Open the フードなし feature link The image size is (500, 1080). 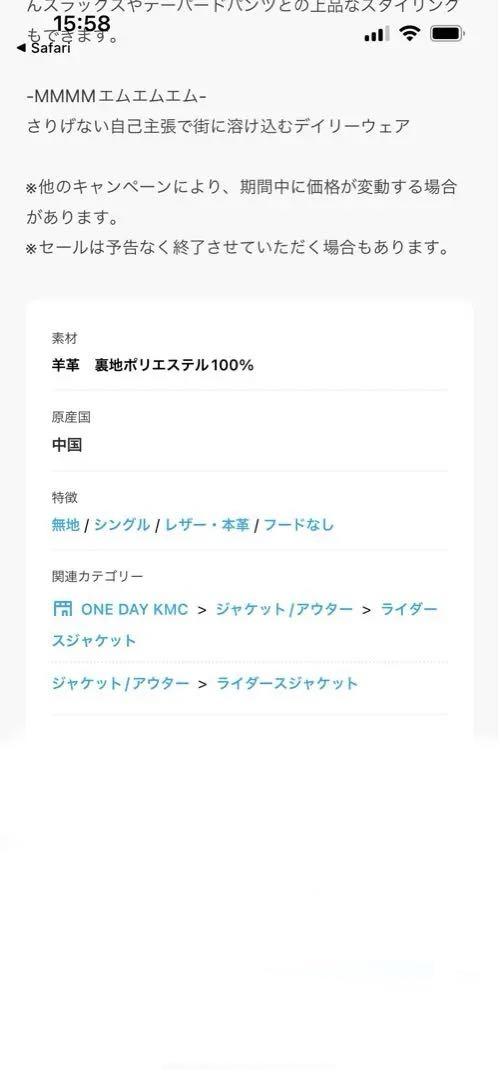pyautogui.click(x=299, y=525)
